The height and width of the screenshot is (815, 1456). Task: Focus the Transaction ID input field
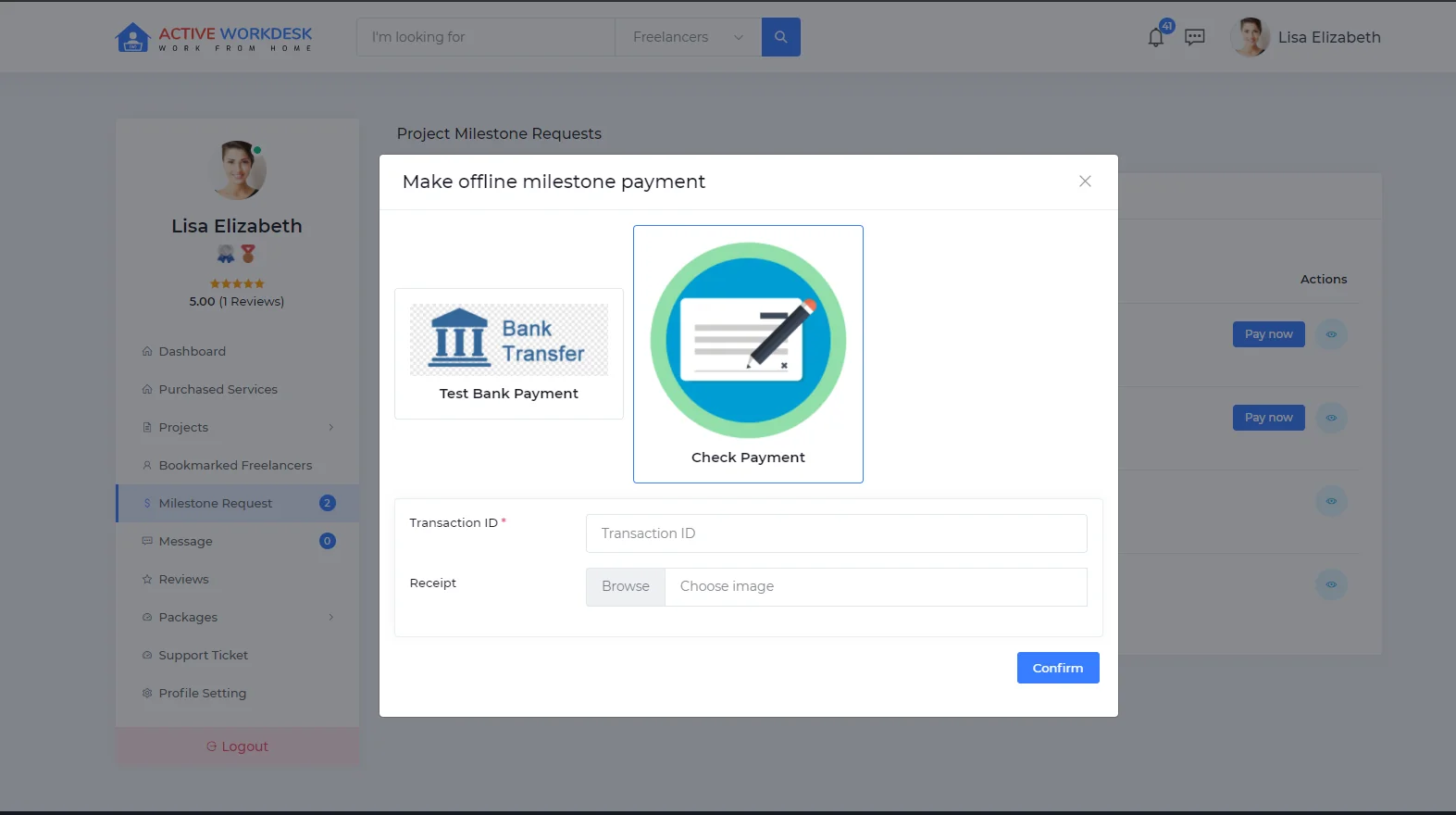pos(836,533)
